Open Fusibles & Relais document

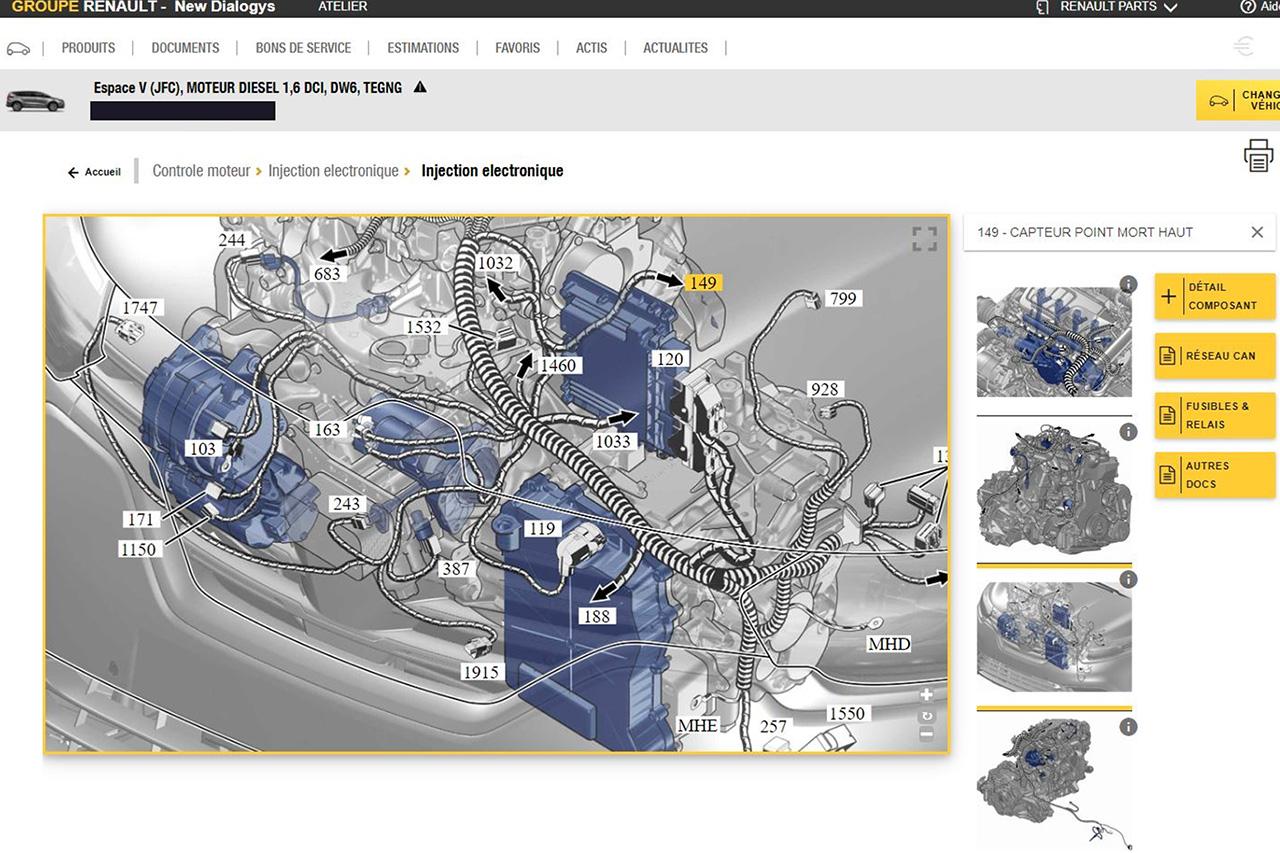coord(1215,415)
